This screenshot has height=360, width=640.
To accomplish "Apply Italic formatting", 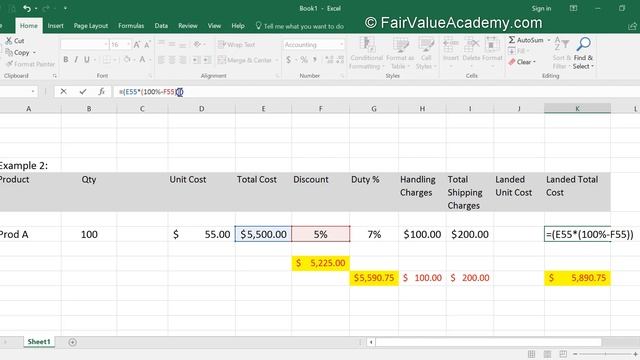I will pyautogui.click(x=76, y=60).
